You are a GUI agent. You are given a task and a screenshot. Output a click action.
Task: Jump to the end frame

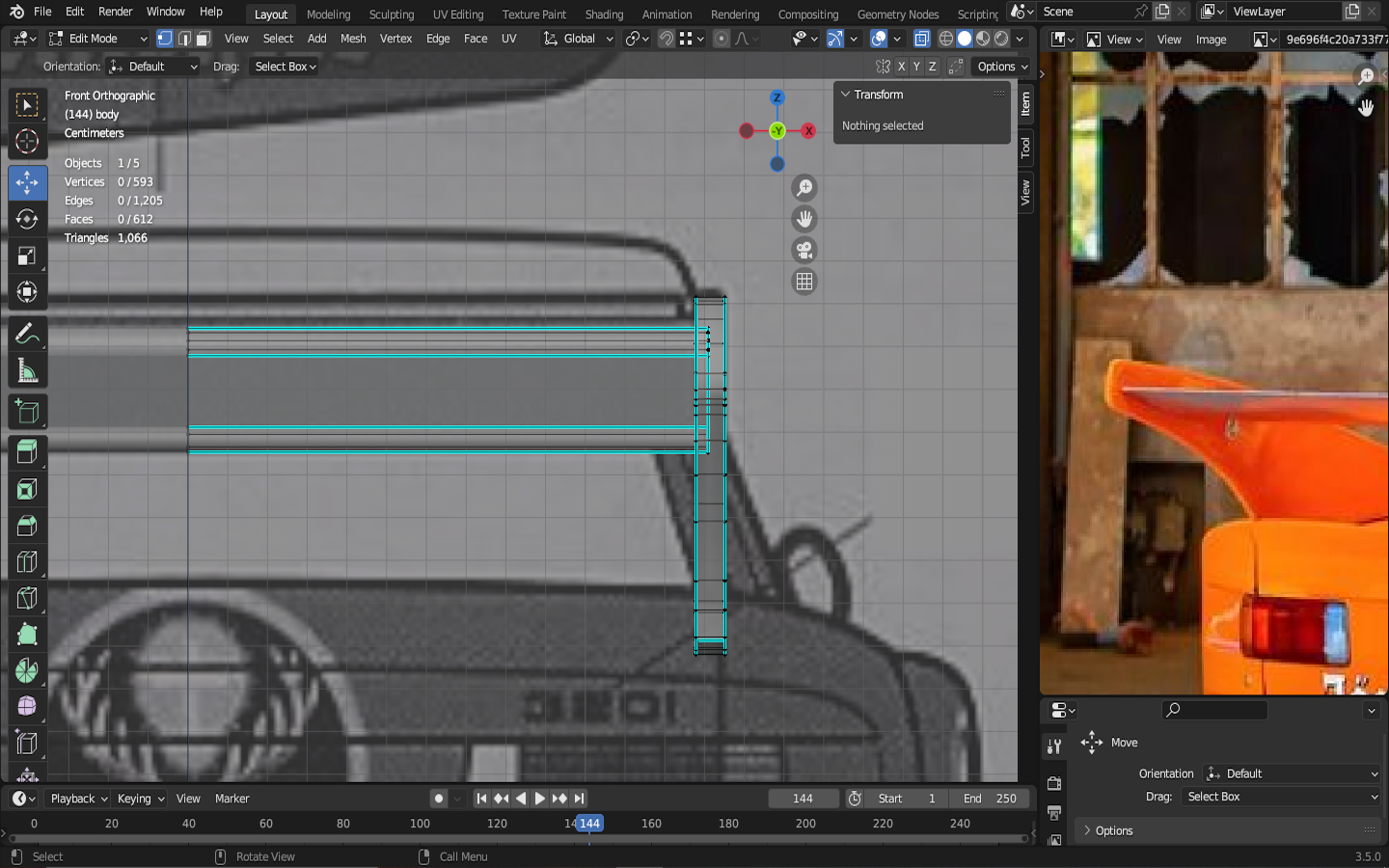pos(579,799)
